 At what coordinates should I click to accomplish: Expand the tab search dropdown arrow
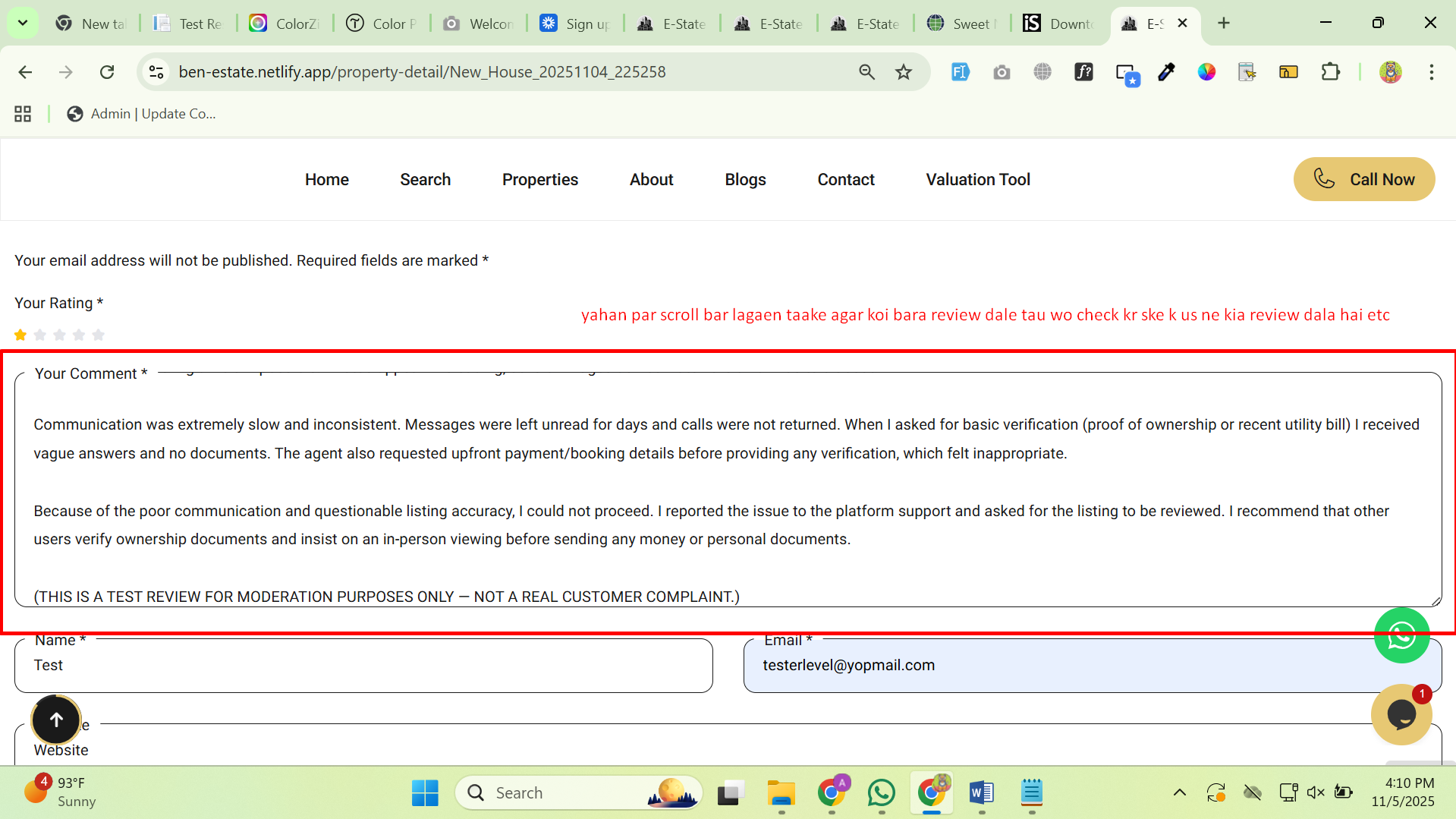pyautogui.click(x=23, y=23)
